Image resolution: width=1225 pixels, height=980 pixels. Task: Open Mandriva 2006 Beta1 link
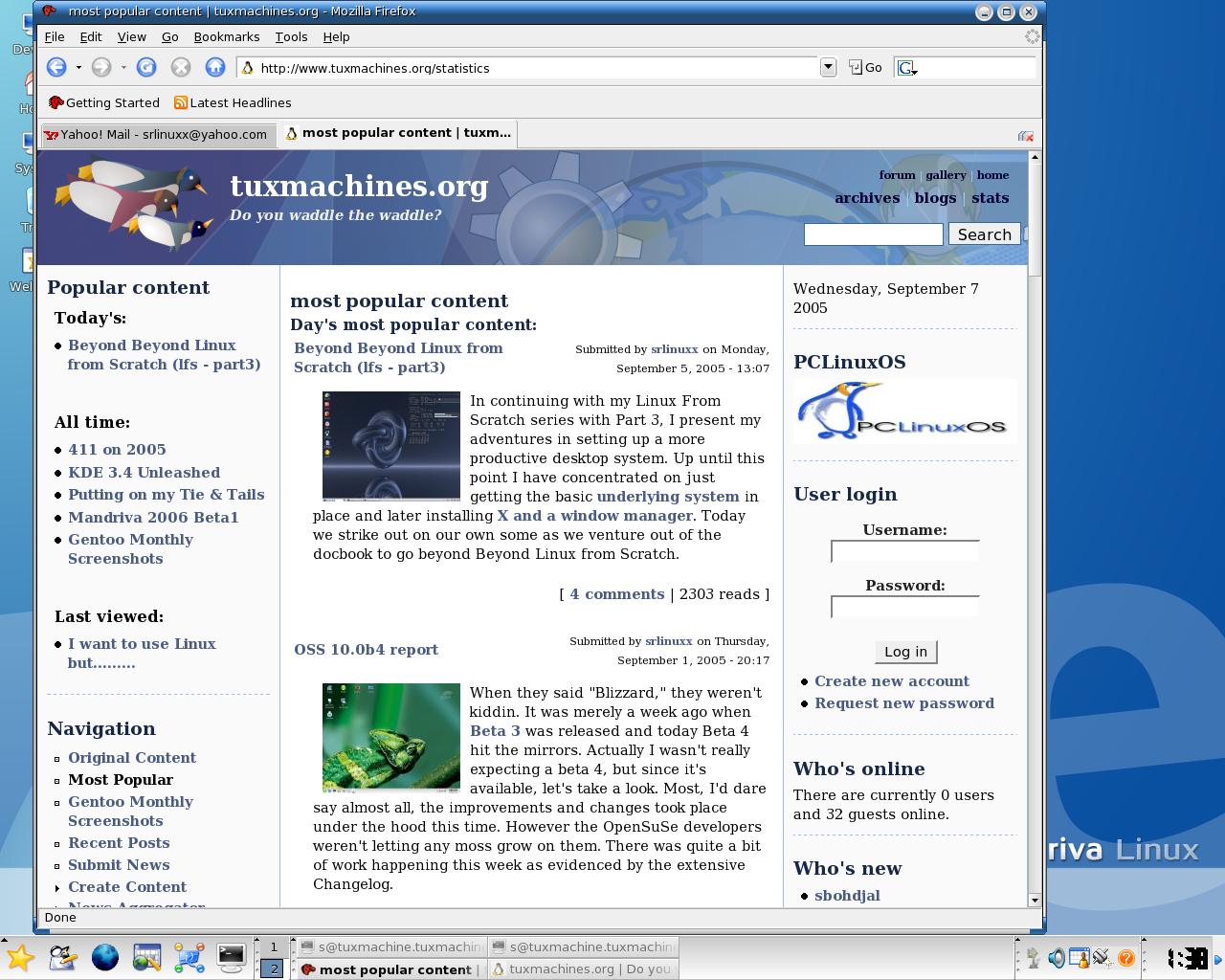click(153, 518)
